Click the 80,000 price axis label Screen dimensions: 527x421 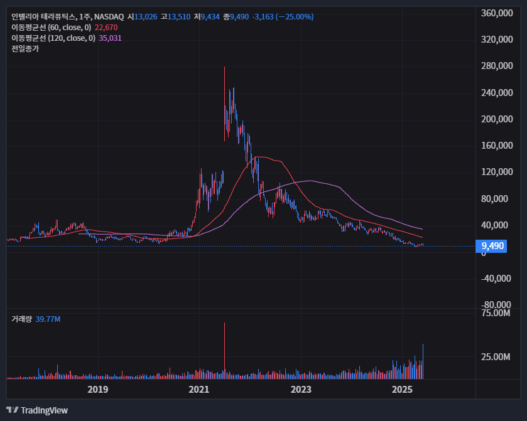click(495, 199)
